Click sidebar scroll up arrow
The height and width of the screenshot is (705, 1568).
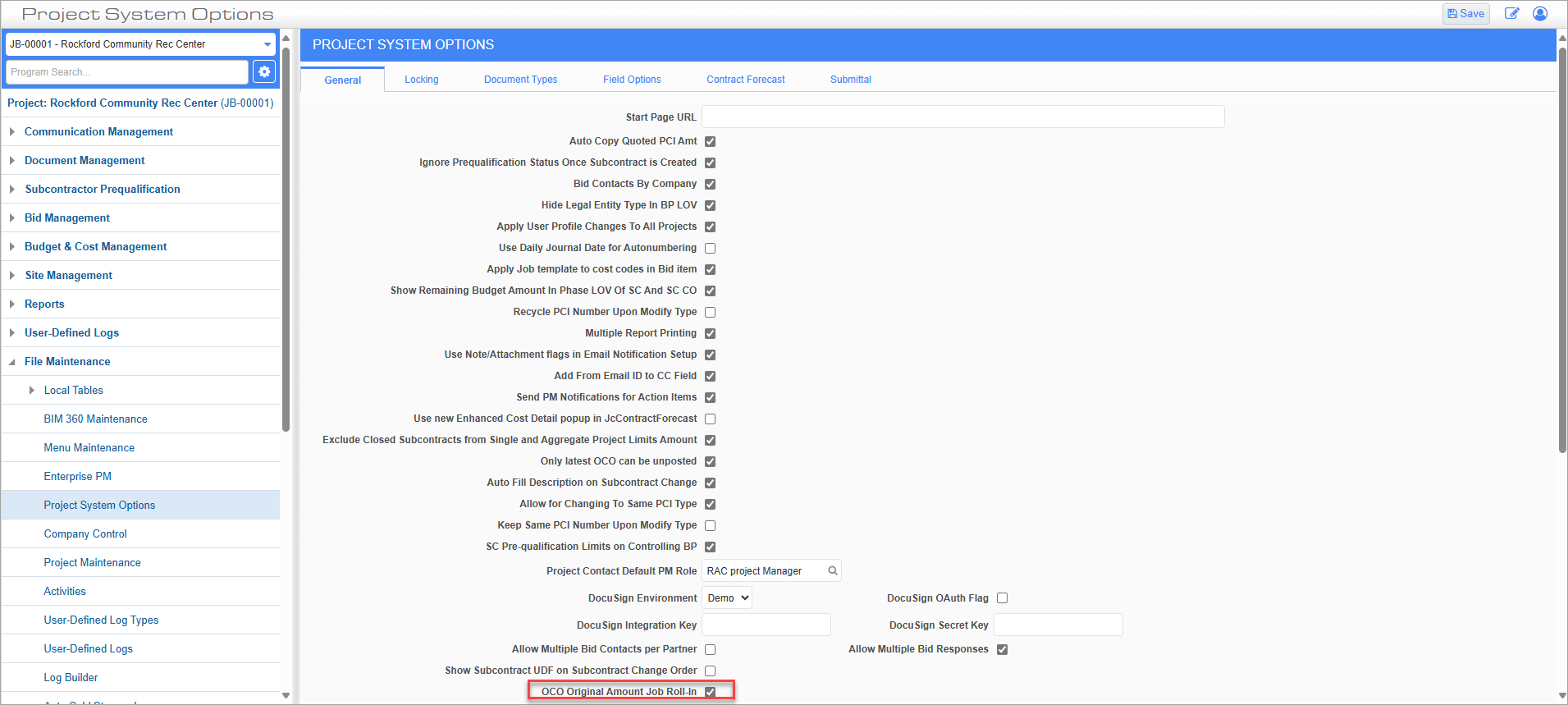pyautogui.click(x=286, y=38)
